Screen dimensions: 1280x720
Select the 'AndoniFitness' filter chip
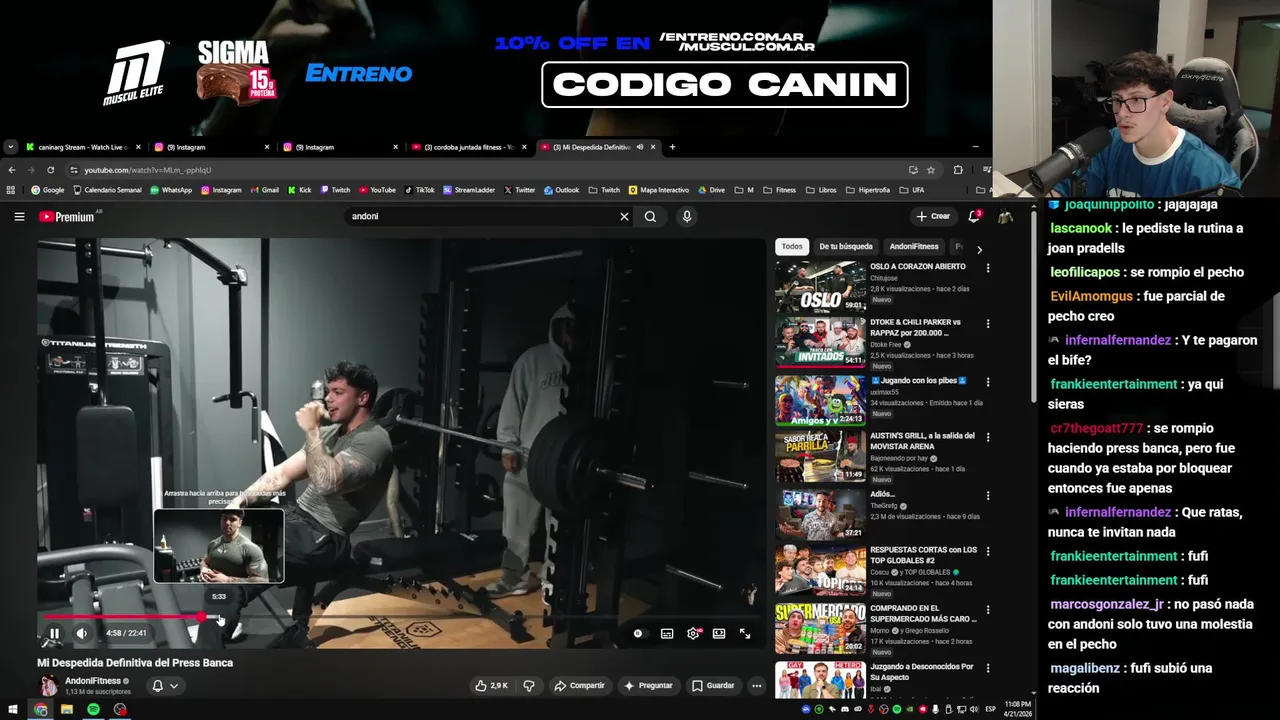click(x=914, y=246)
